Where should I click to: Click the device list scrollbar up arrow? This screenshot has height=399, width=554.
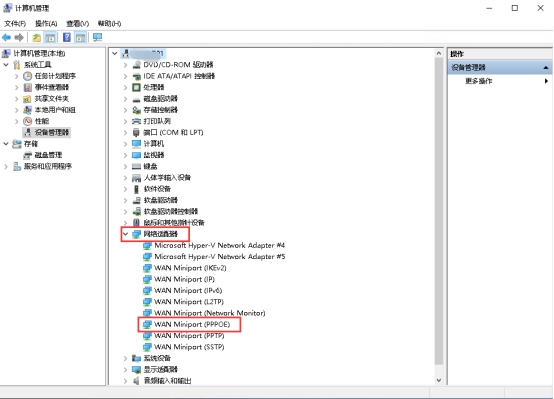[x=438, y=53]
